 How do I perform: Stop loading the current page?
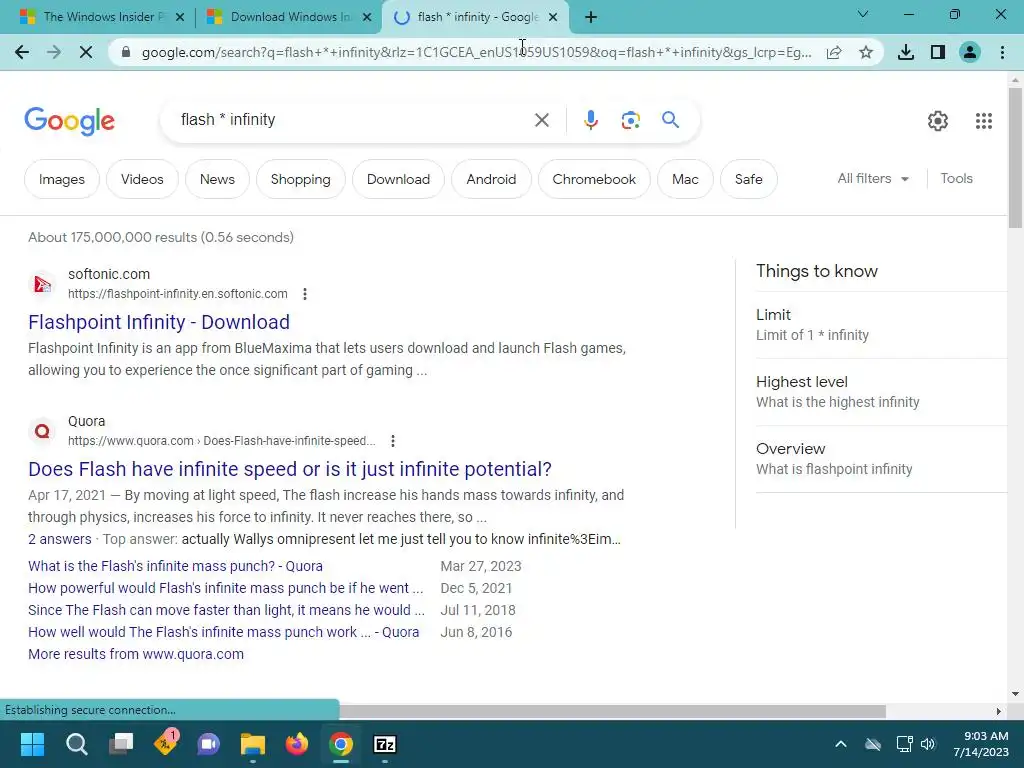click(86, 52)
